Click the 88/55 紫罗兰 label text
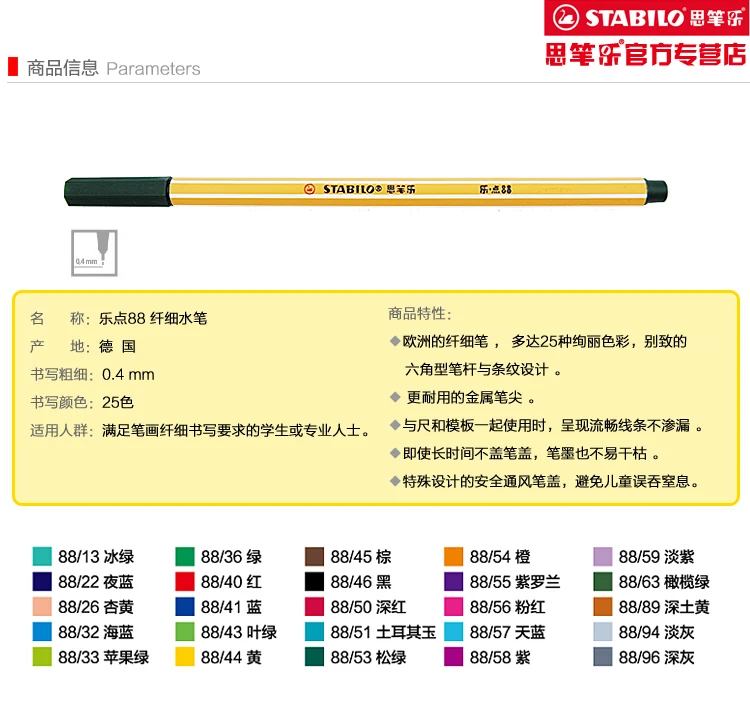 coord(515,582)
